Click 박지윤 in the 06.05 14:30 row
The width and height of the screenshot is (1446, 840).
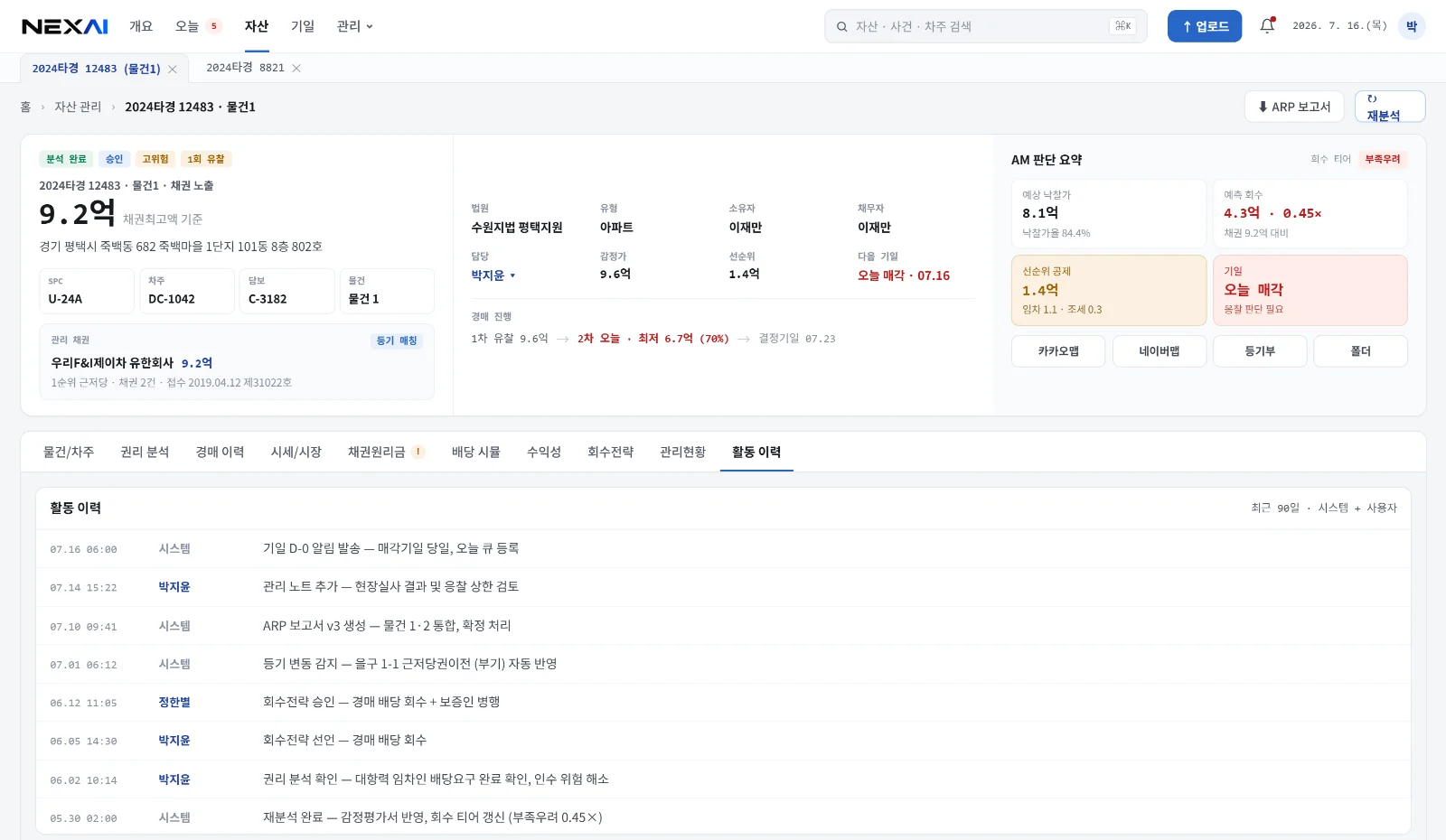(x=174, y=741)
